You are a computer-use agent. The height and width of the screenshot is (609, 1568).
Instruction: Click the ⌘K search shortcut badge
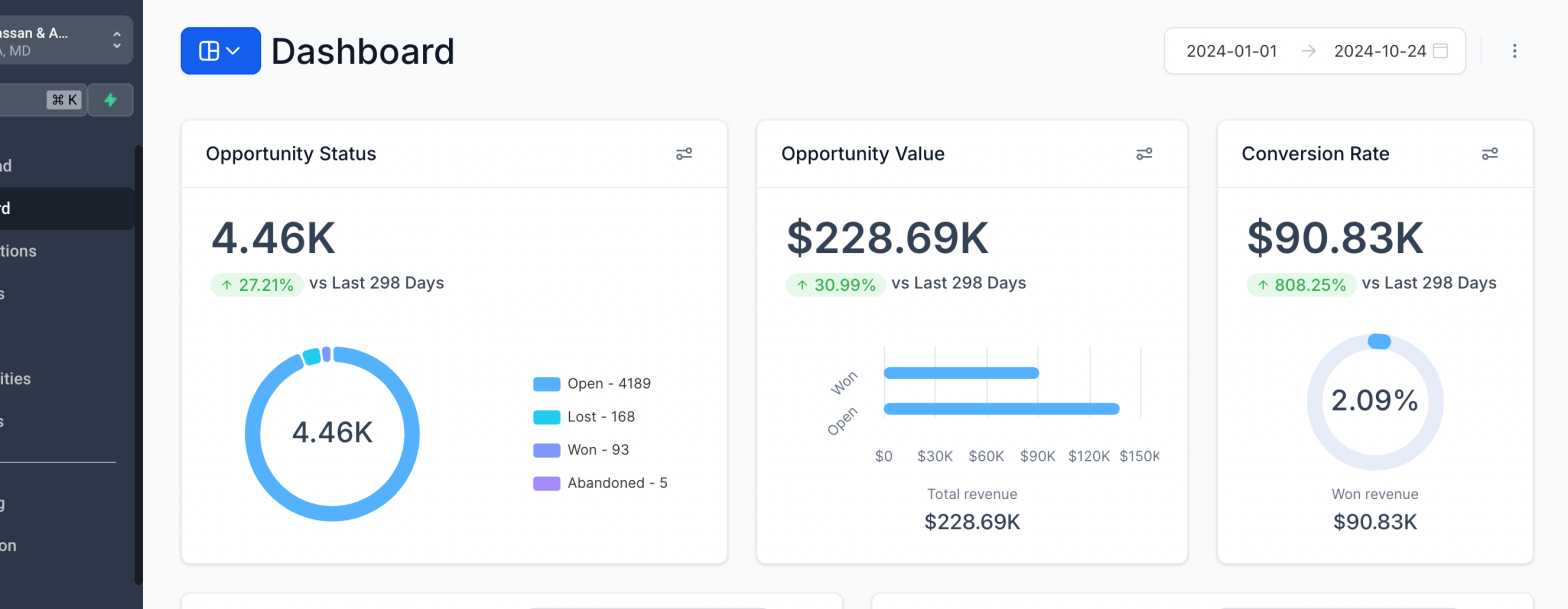click(x=64, y=100)
